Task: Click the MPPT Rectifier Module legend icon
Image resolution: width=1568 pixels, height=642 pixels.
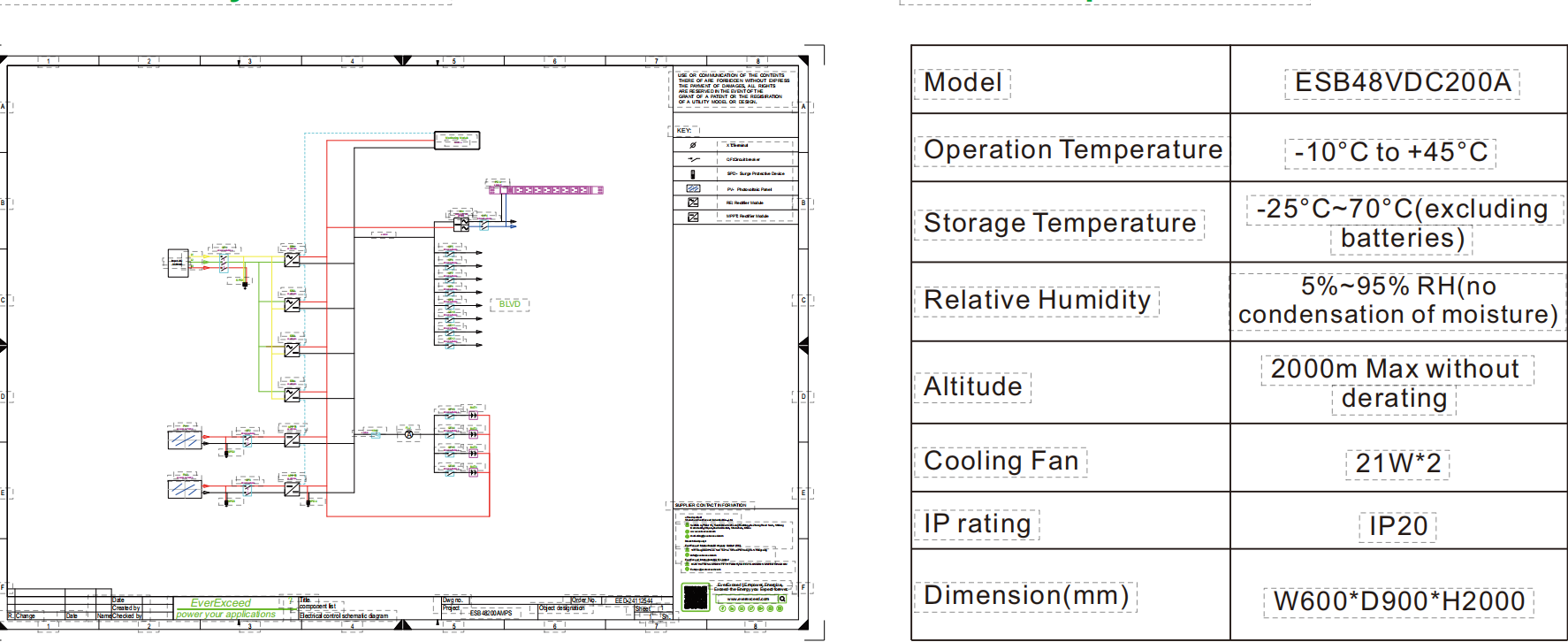Action: click(x=693, y=217)
